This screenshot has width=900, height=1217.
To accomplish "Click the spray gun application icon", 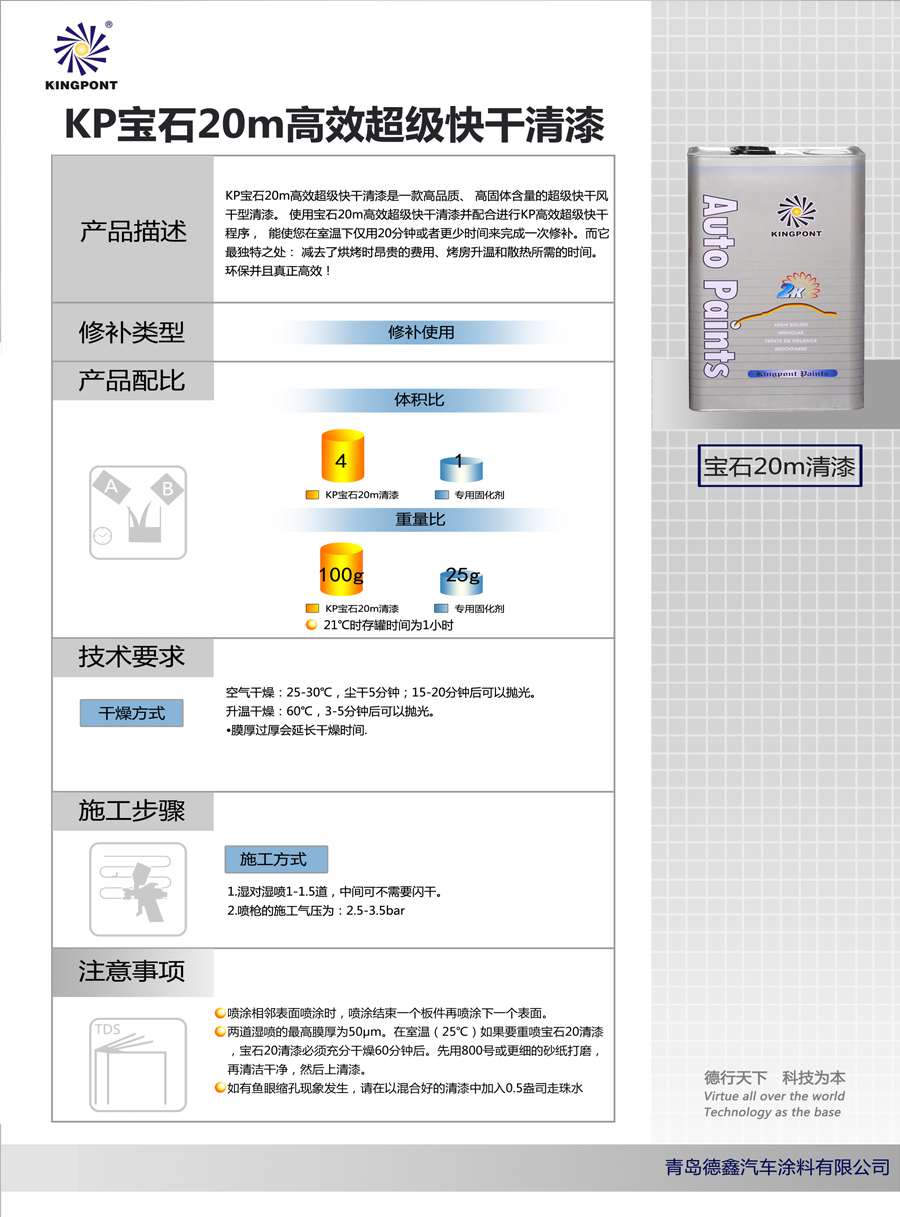I will (138, 889).
